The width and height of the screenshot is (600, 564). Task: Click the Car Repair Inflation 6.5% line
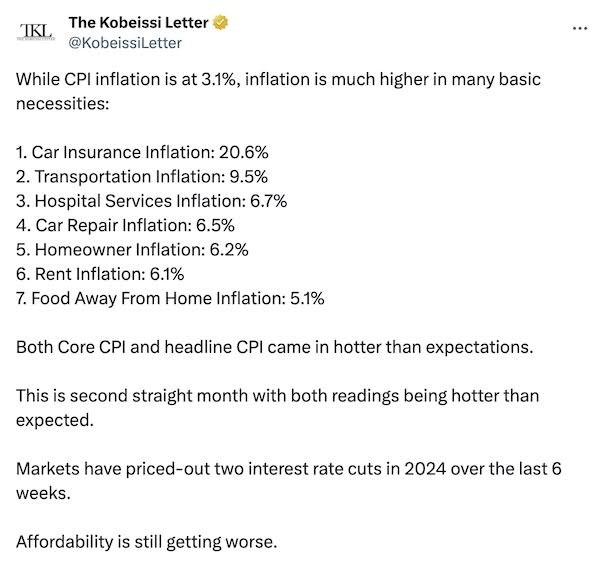[x=125, y=225]
